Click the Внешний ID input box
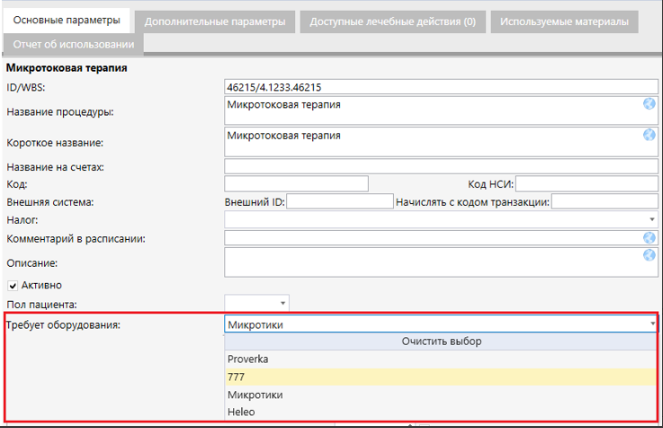 (x=339, y=201)
